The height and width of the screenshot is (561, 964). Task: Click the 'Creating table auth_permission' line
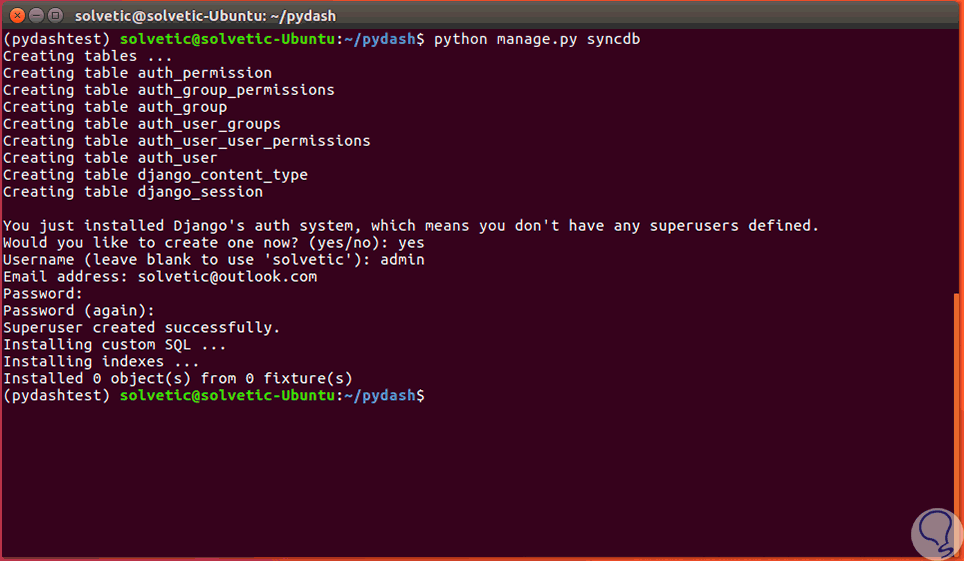[137, 73]
